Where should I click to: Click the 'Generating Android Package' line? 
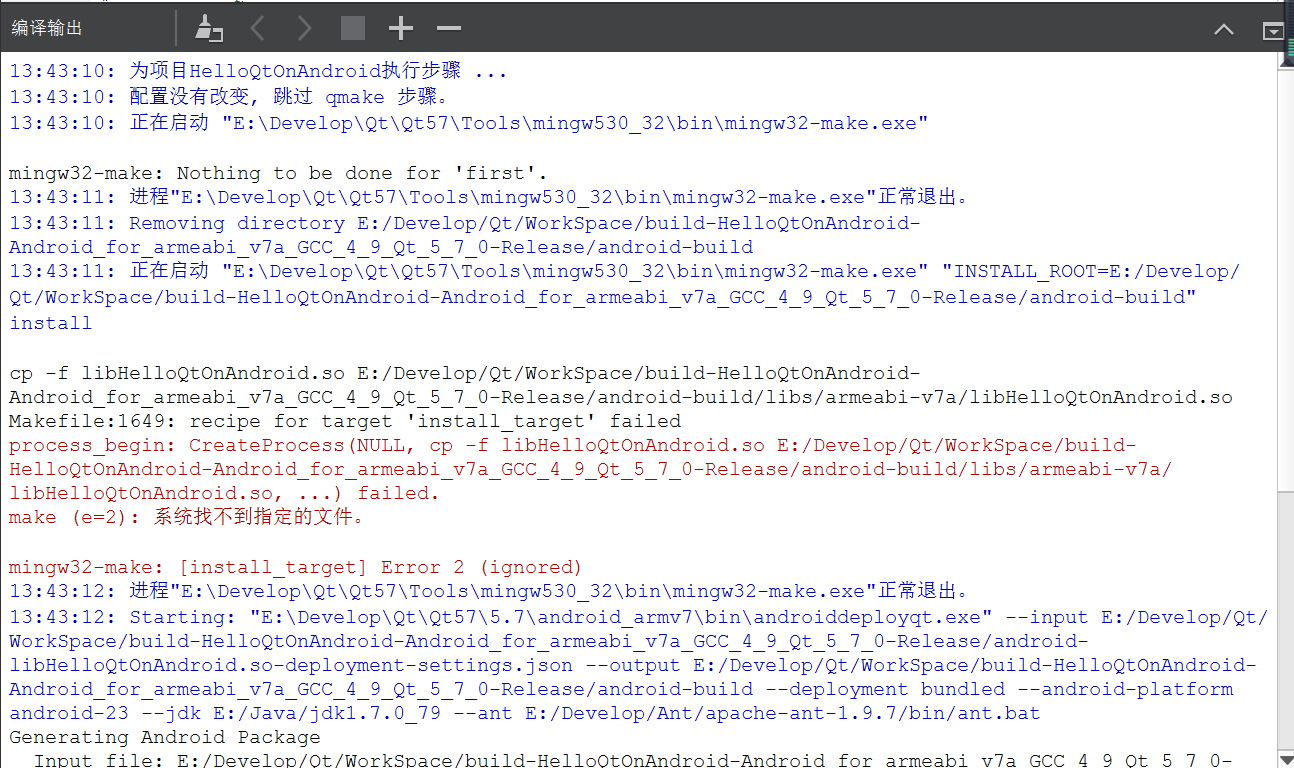[165, 737]
